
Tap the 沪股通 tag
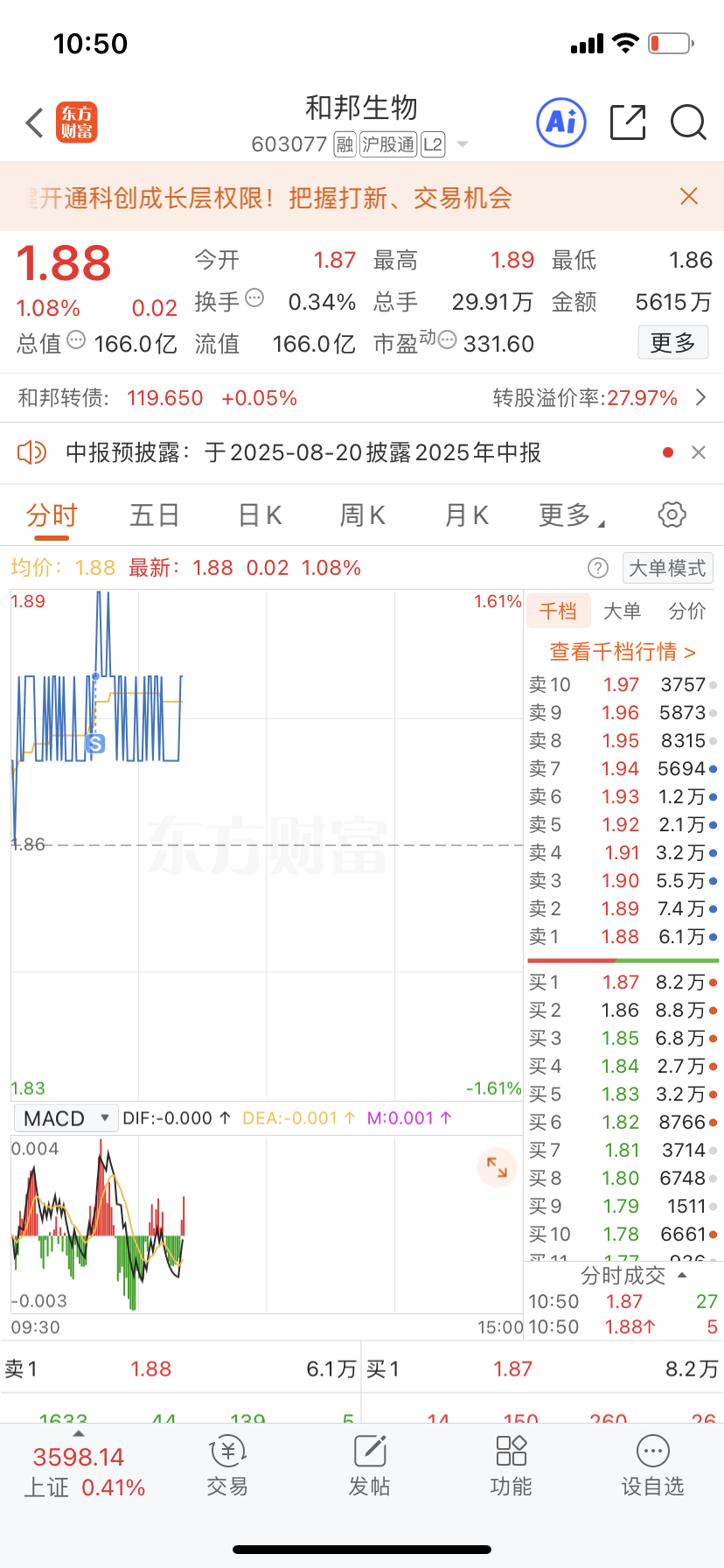387,144
